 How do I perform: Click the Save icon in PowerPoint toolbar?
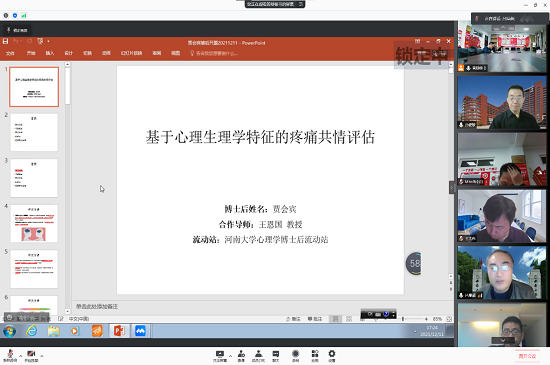[x=6, y=41]
